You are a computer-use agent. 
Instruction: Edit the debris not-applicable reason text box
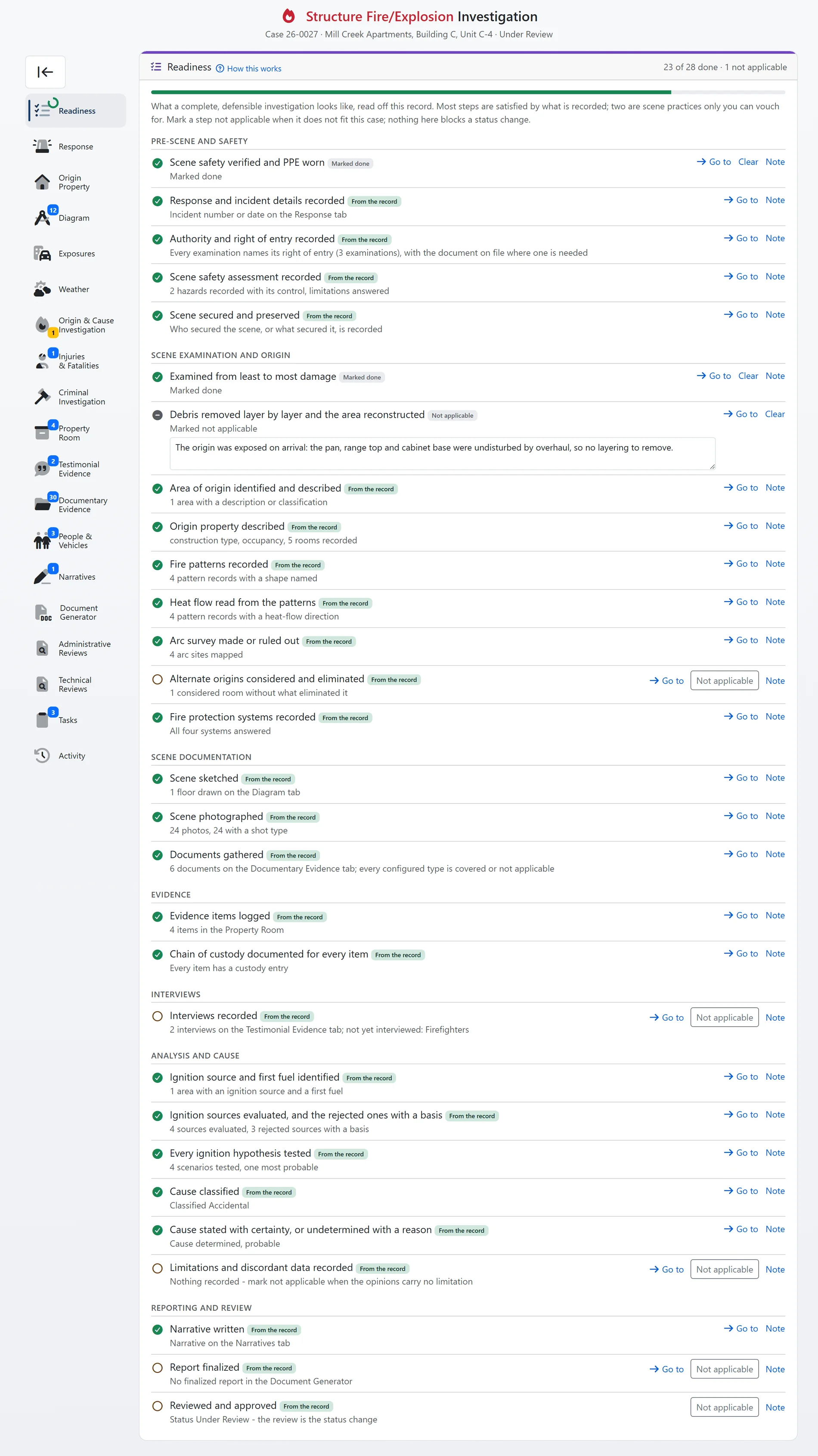(x=442, y=453)
